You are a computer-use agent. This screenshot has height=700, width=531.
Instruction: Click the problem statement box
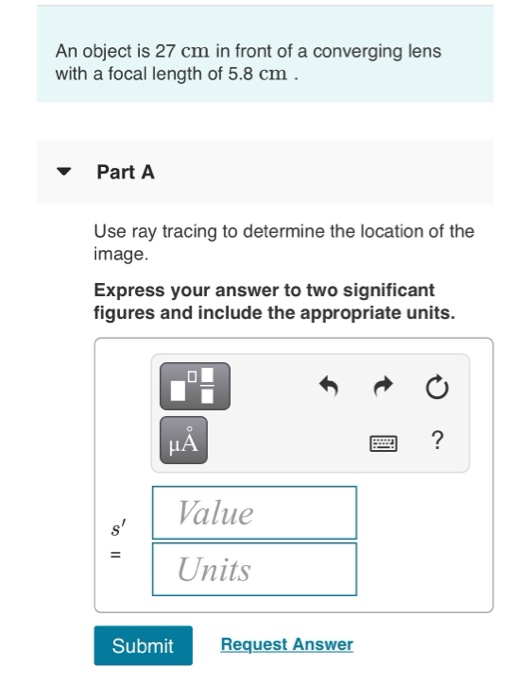(x=265, y=54)
